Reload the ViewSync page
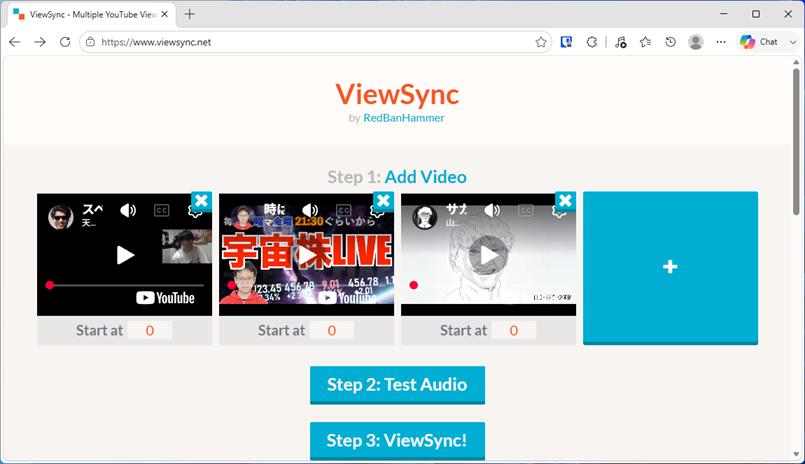Screen dimensions: 805x464 coord(65,42)
